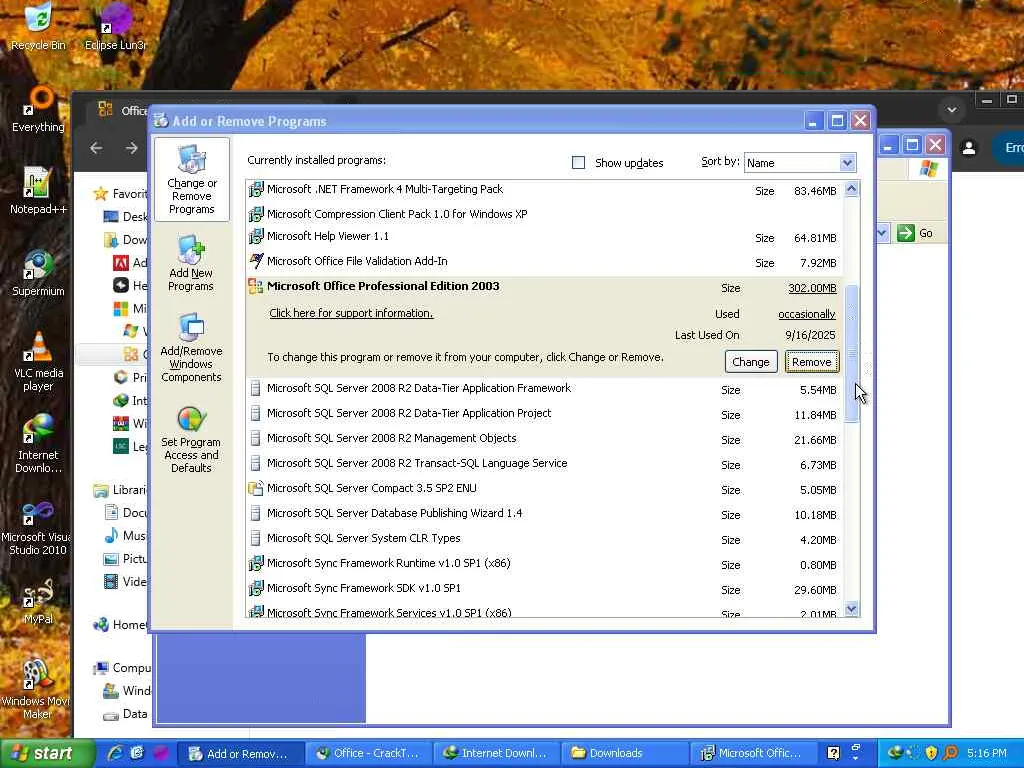The image size is (1024, 768).
Task: Open the Windows start button
Action: coord(47,753)
